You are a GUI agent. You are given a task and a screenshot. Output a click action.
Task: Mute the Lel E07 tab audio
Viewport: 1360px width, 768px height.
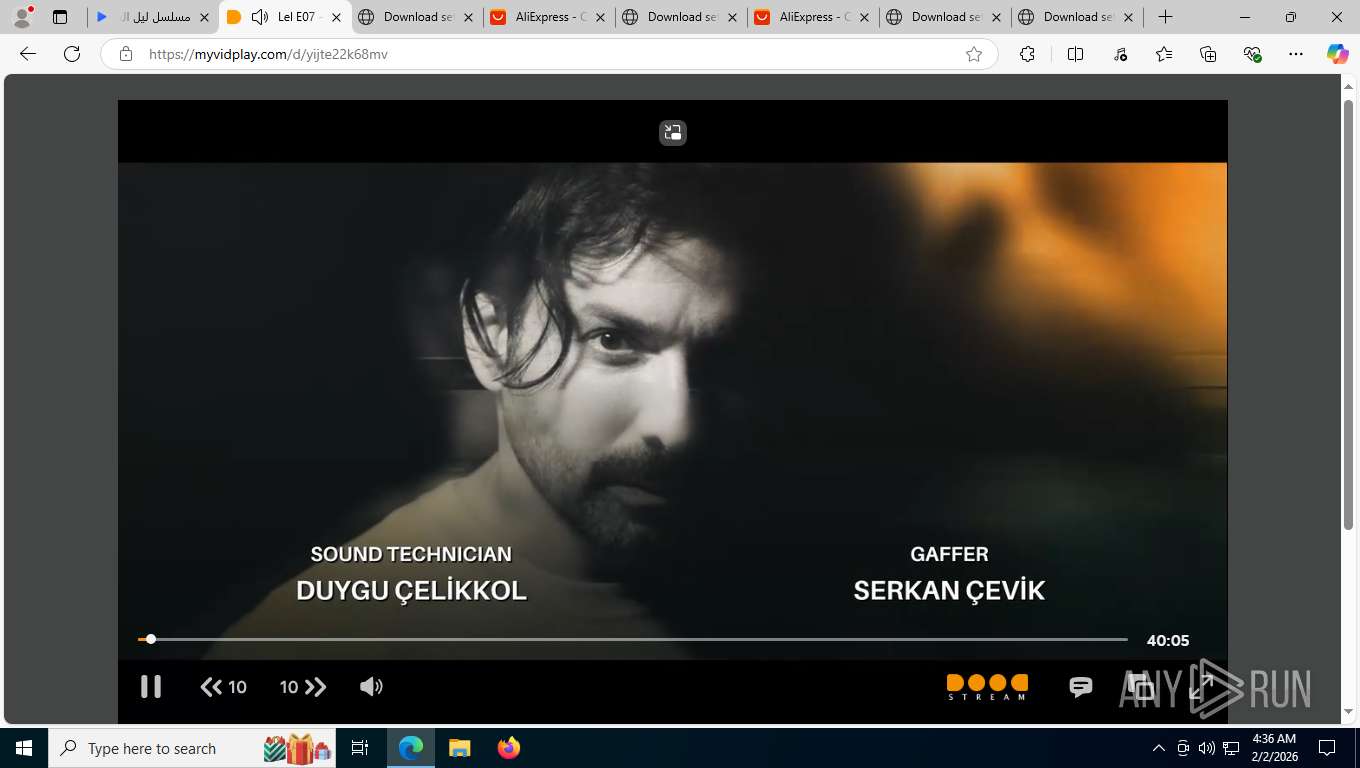click(260, 17)
